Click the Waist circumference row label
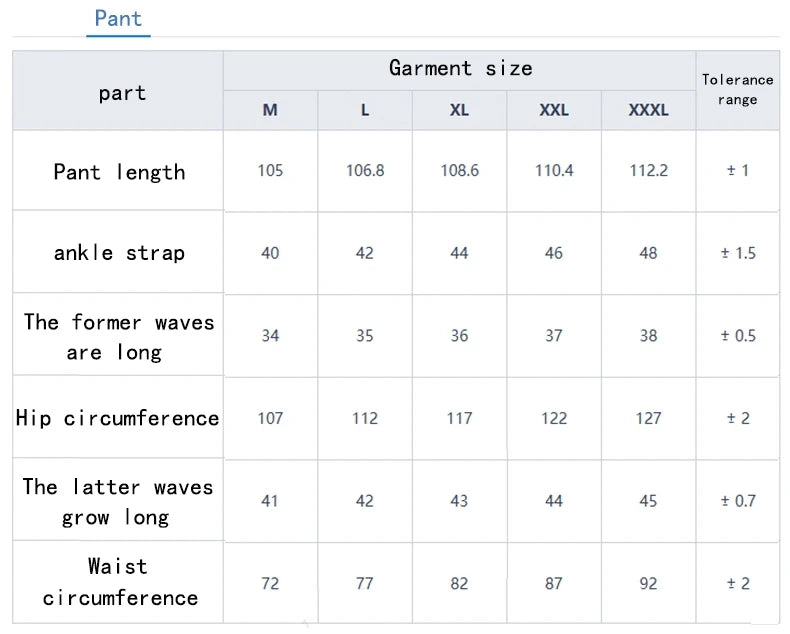The height and width of the screenshot is (634, 790). pos(119,582)
